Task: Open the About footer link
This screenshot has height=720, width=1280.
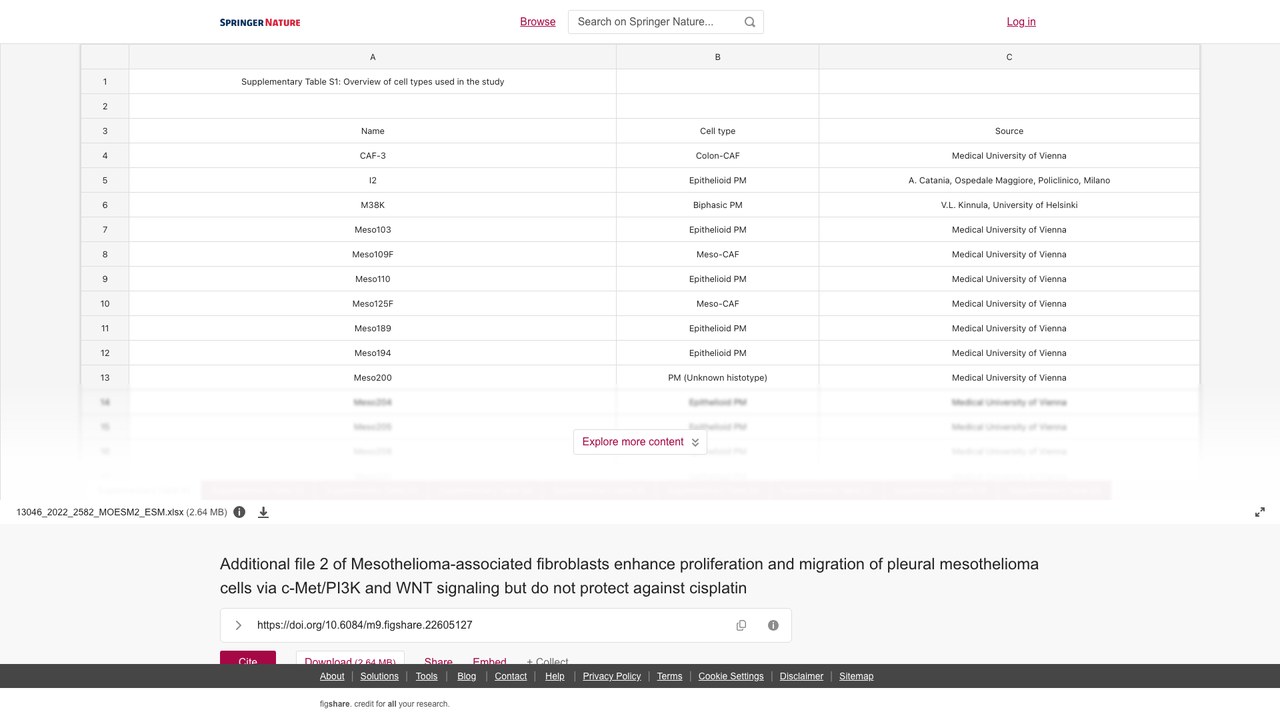Action: (332, 676)
